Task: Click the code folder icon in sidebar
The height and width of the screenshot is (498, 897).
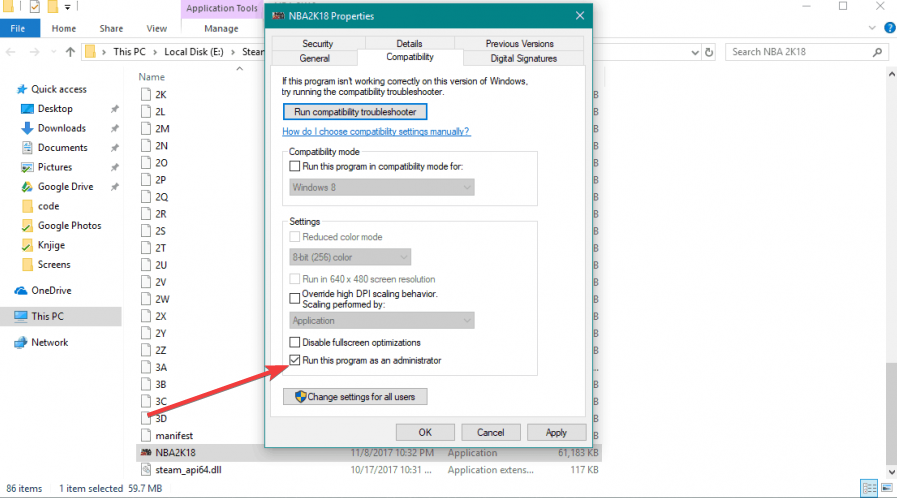Action: pos(27,206)
